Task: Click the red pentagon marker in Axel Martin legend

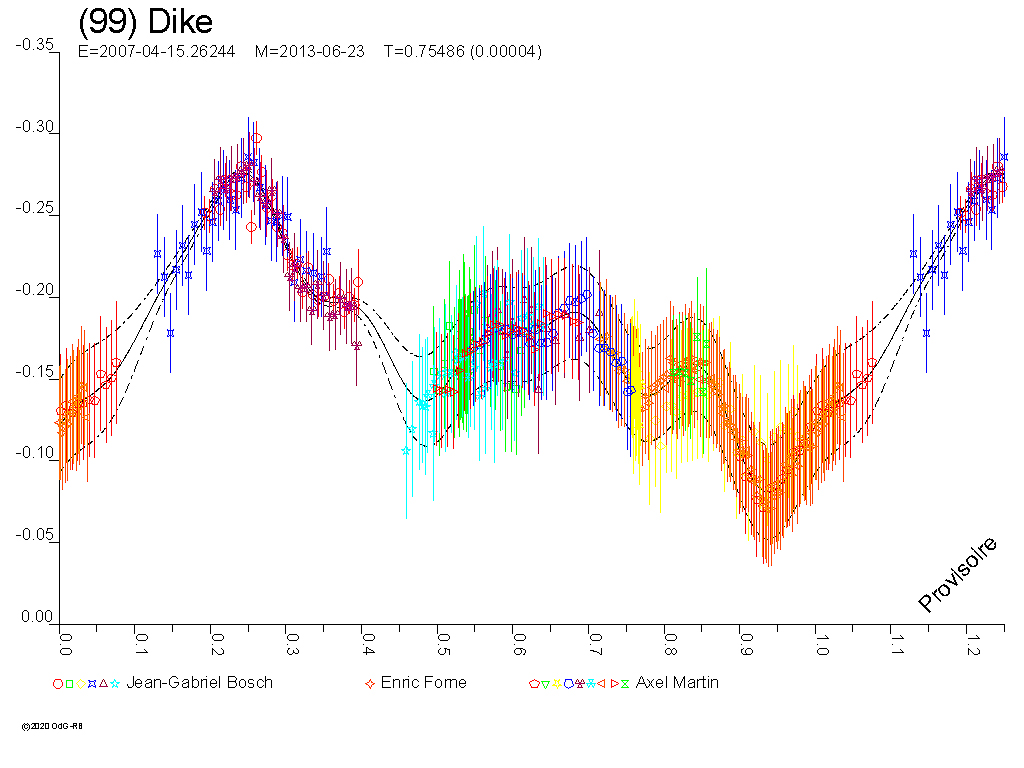Action: [534, 684]
